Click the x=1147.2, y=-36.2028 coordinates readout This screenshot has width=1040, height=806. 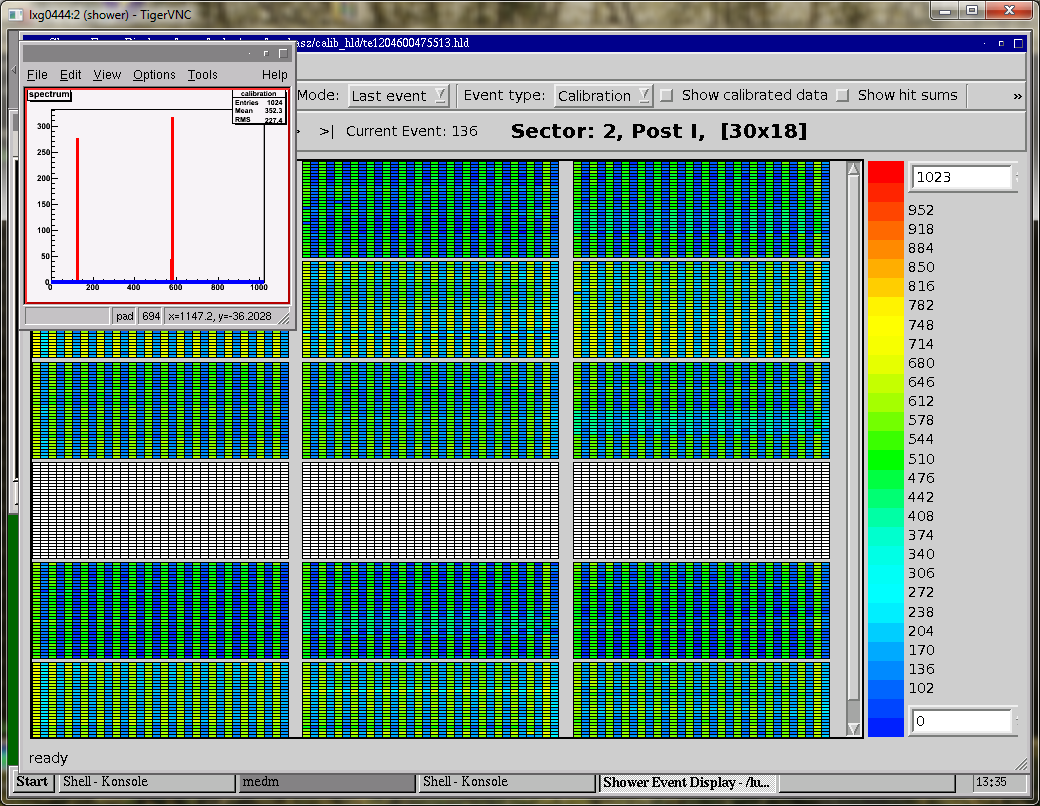[220, 316]
